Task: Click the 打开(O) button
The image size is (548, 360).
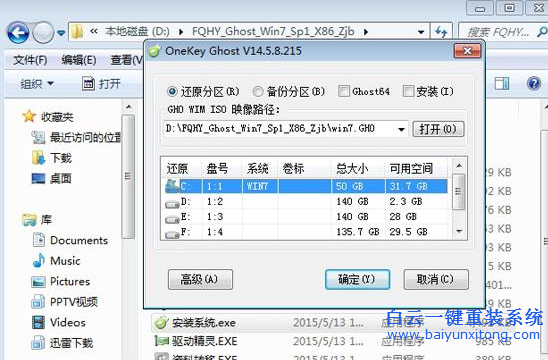Action: (x=438, y=129)
